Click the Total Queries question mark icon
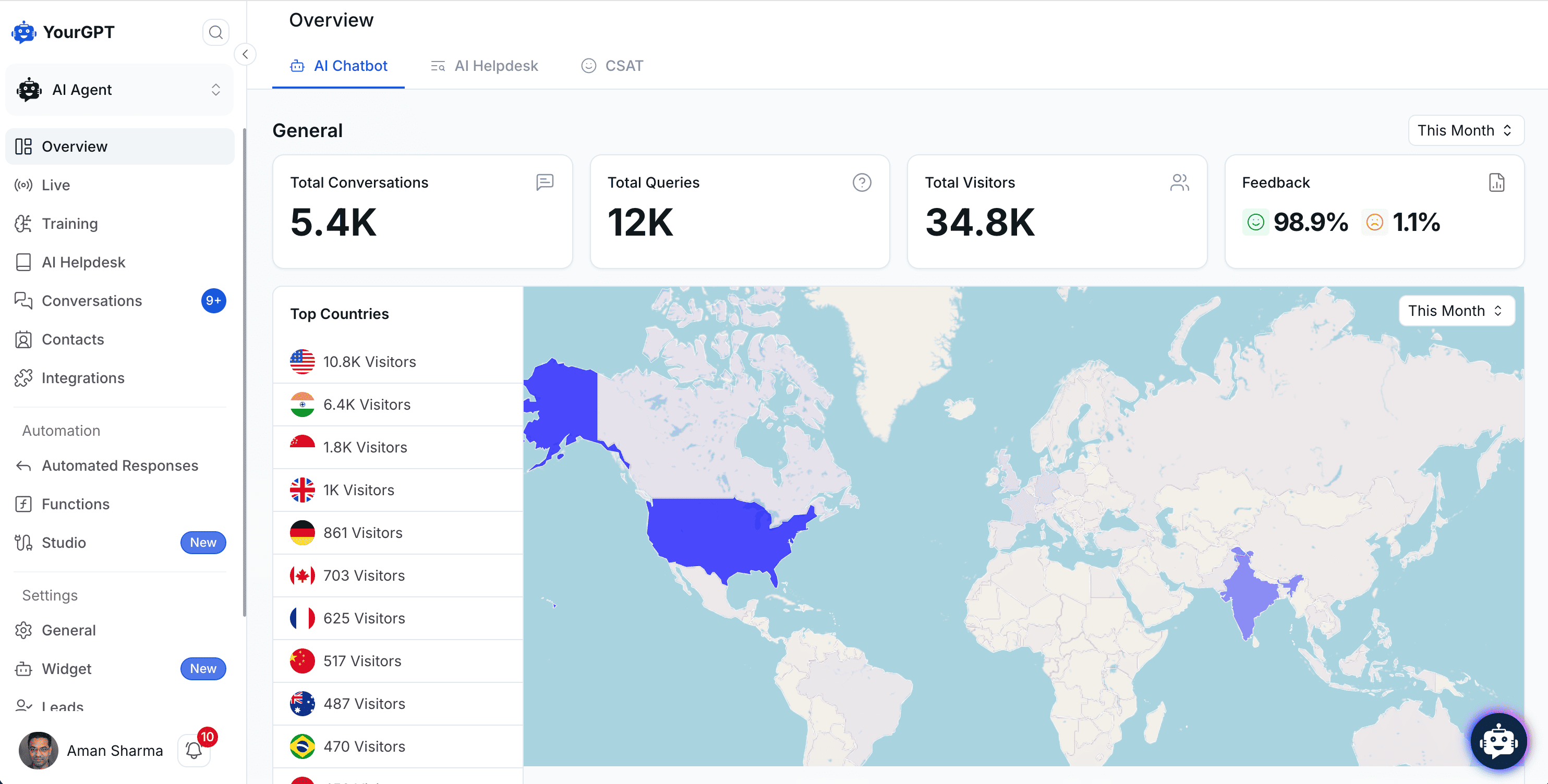The width and height of the screenshot is (1548, 784). (862, 182)
